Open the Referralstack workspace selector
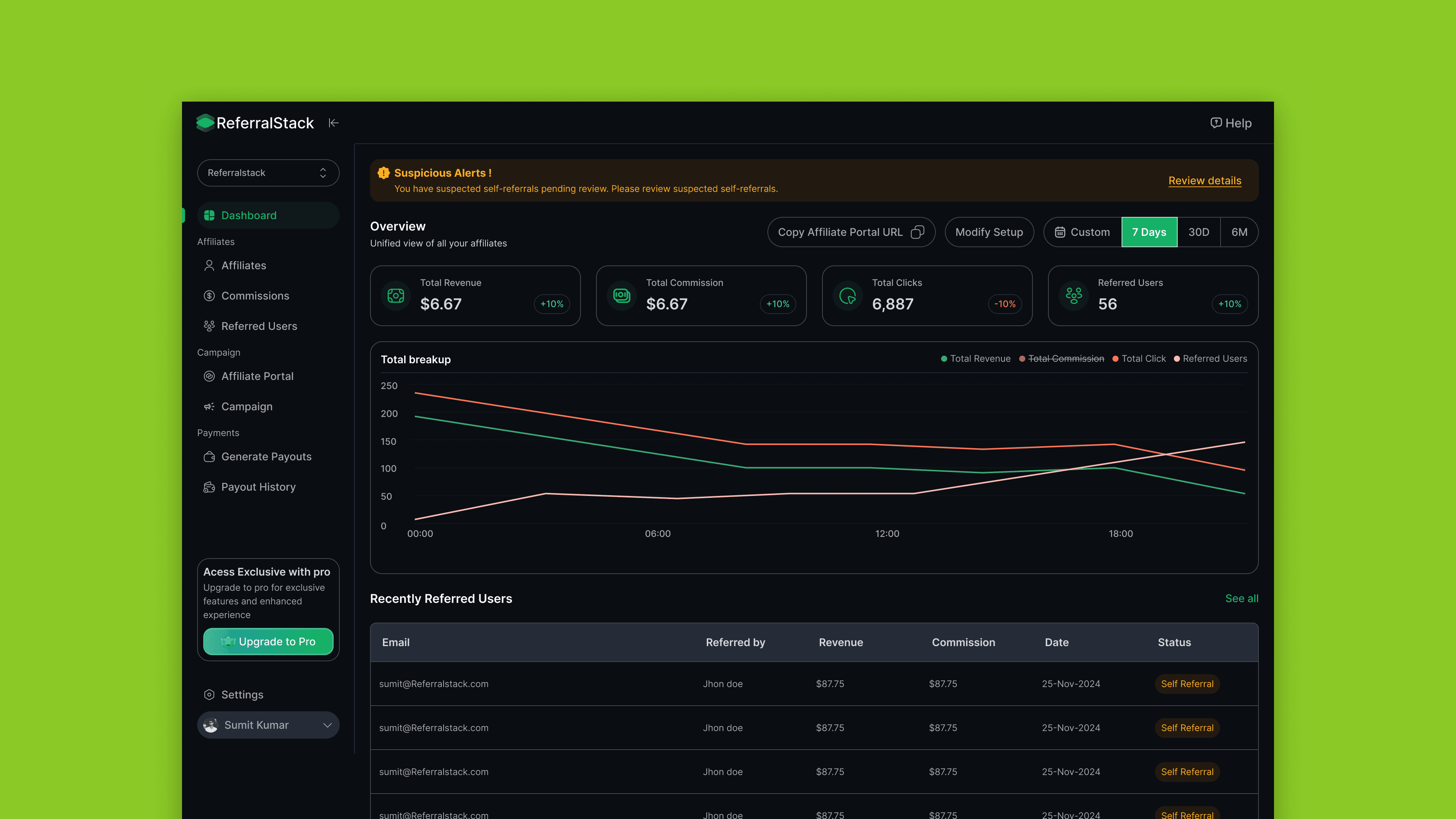This screenshot has width=1456, height=819. 268,173
